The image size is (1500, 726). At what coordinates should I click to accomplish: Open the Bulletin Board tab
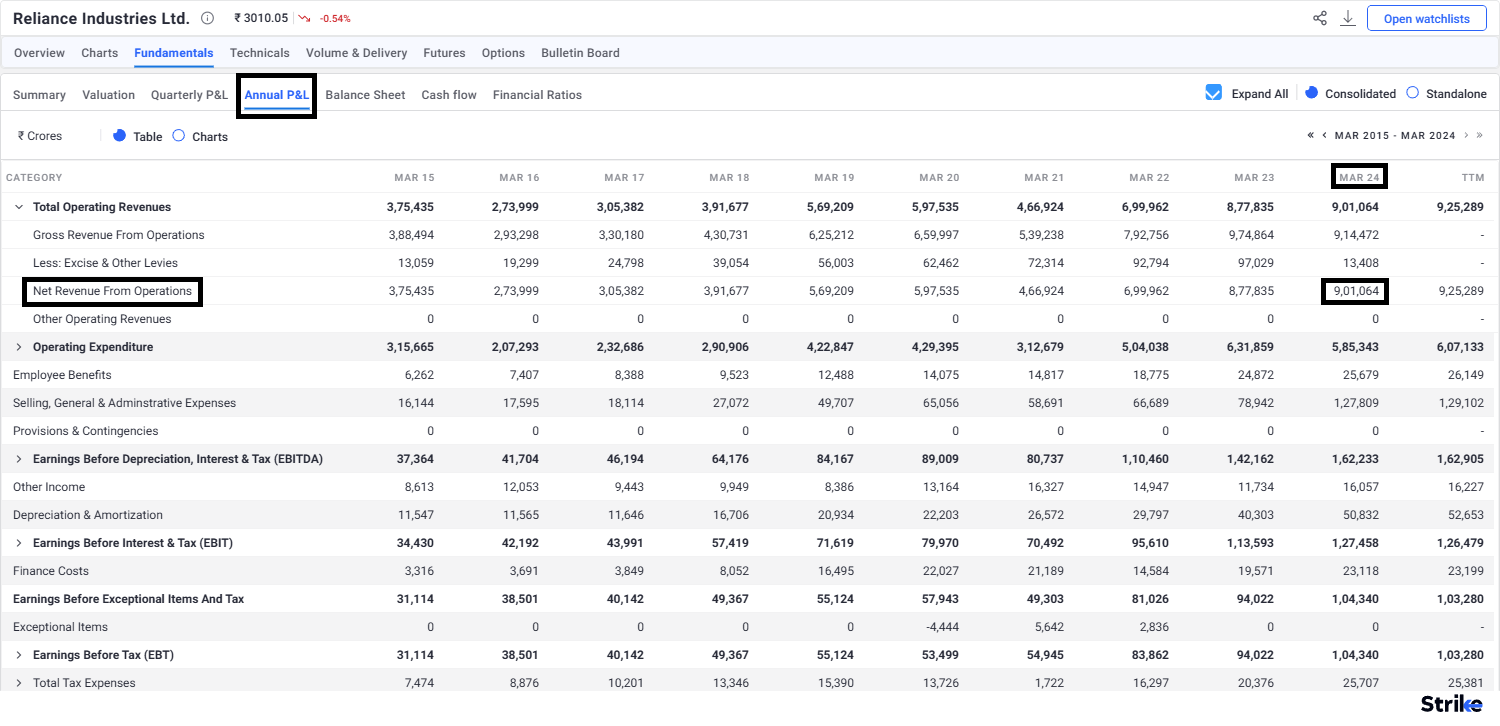[x=580, y=53]
